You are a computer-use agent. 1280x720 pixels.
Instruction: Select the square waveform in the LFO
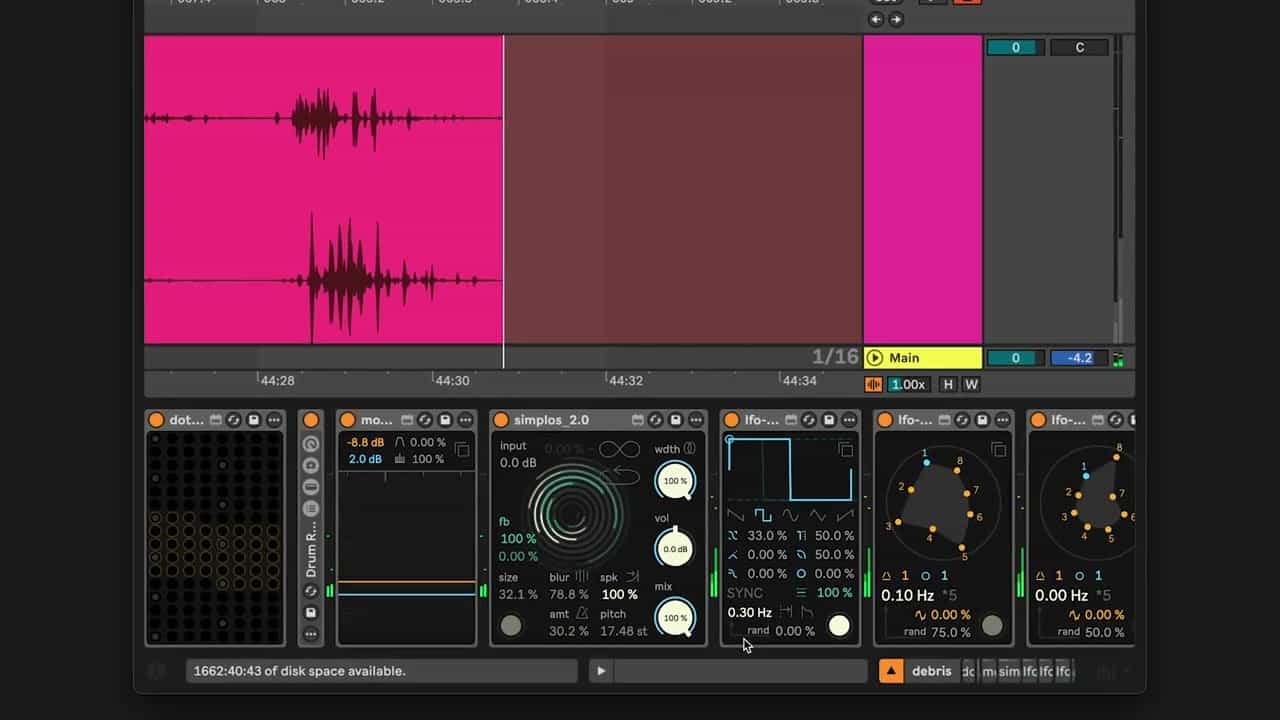click(x=763, y=516)
